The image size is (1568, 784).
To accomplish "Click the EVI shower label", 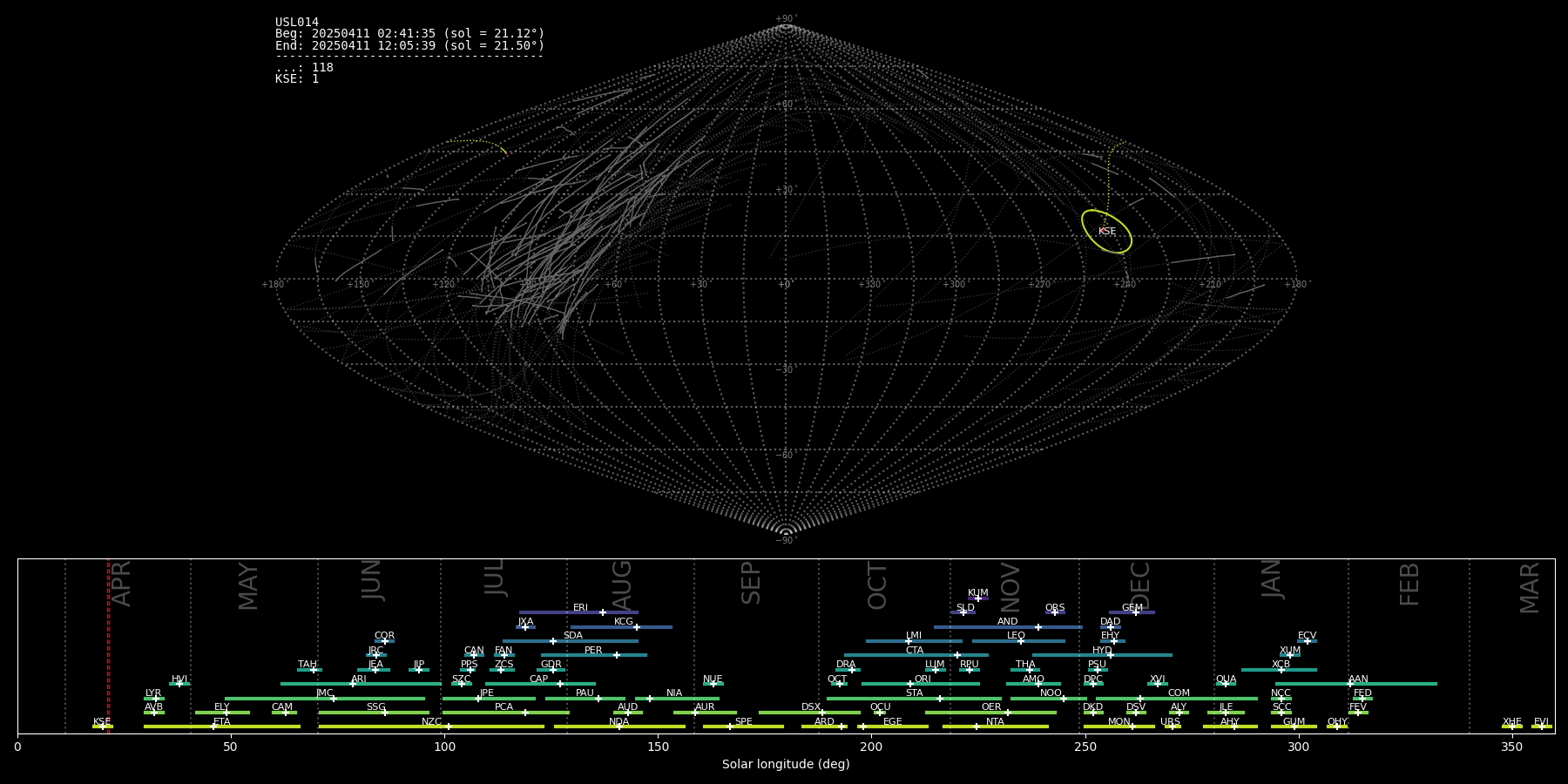I will [1541, 721].
